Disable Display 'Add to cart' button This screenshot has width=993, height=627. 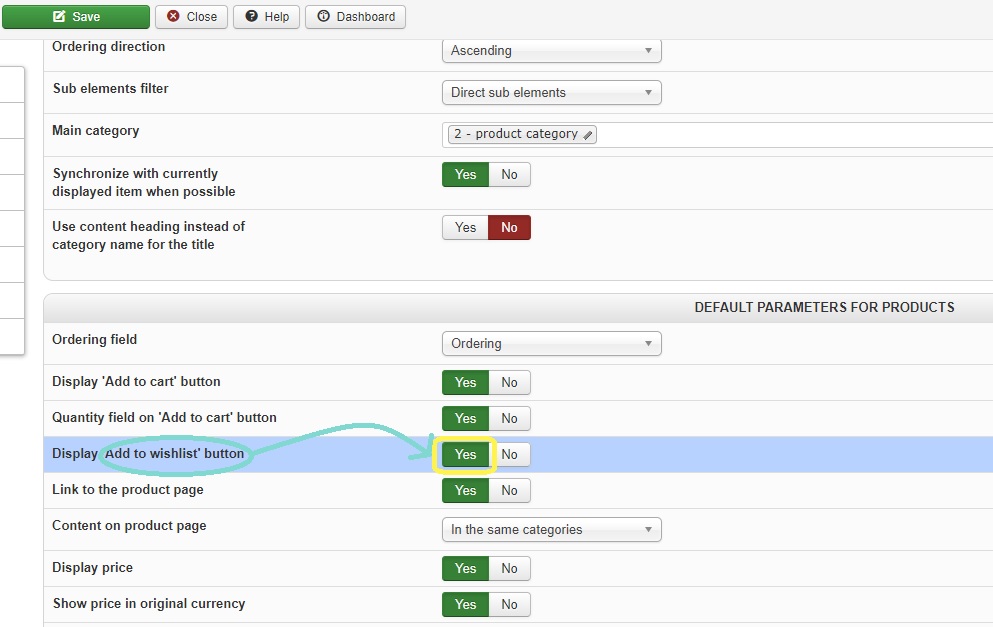point(510,382)
